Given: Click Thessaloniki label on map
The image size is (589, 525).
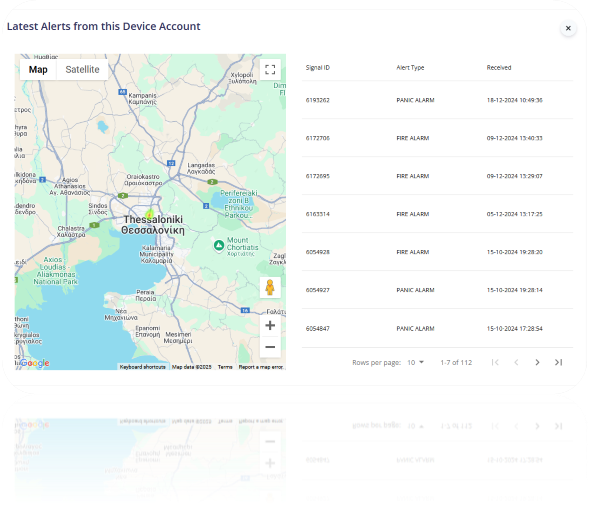Looking at the screenshot, I should pyautogui.click(x=153, y=225).
